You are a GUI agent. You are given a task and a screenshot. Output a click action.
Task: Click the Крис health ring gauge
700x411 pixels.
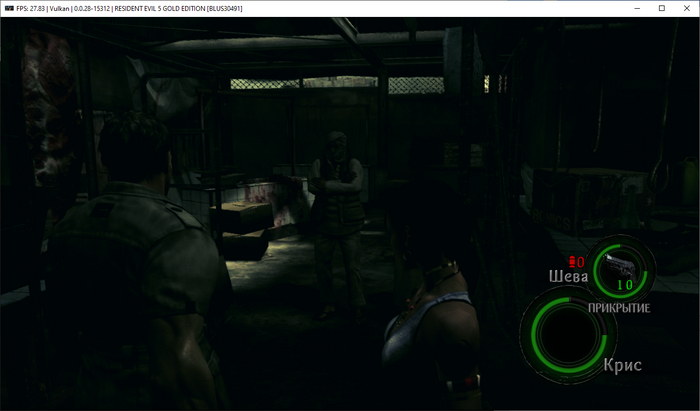tap(568, 333)
